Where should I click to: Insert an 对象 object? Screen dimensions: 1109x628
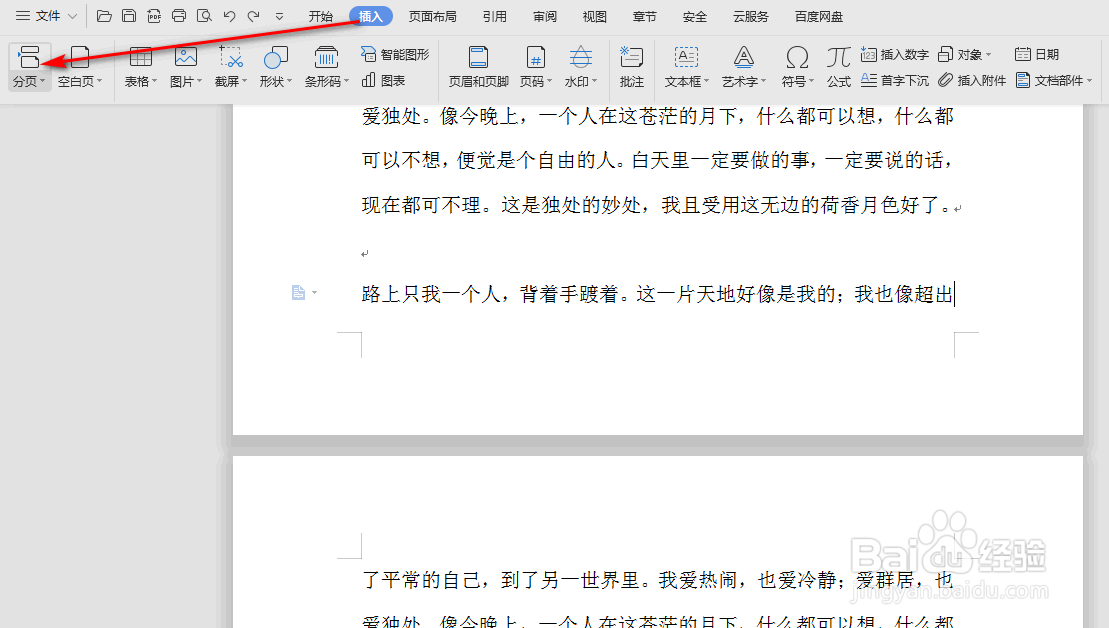[x=960, y=54]
